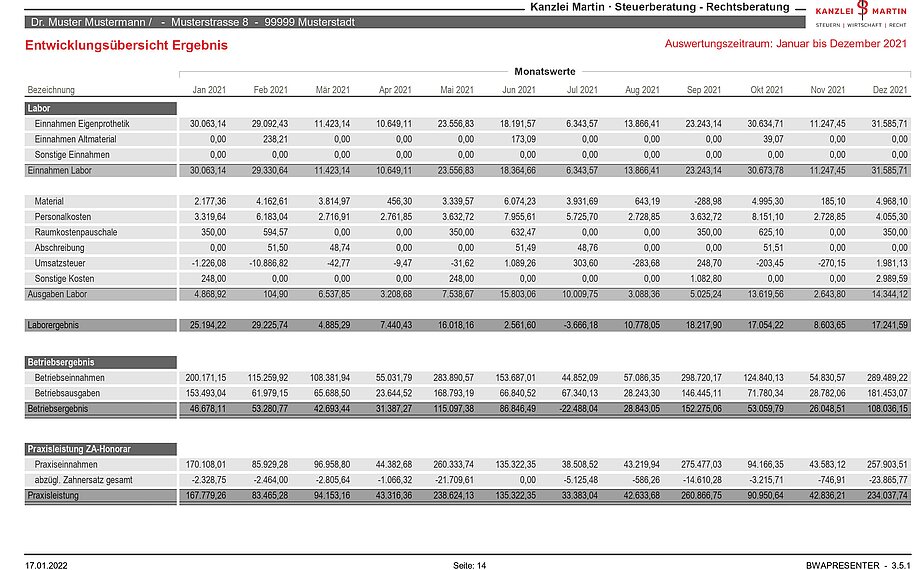
Task: Select the 'Praxisleistung' total row label
Action: coord(53,495)
